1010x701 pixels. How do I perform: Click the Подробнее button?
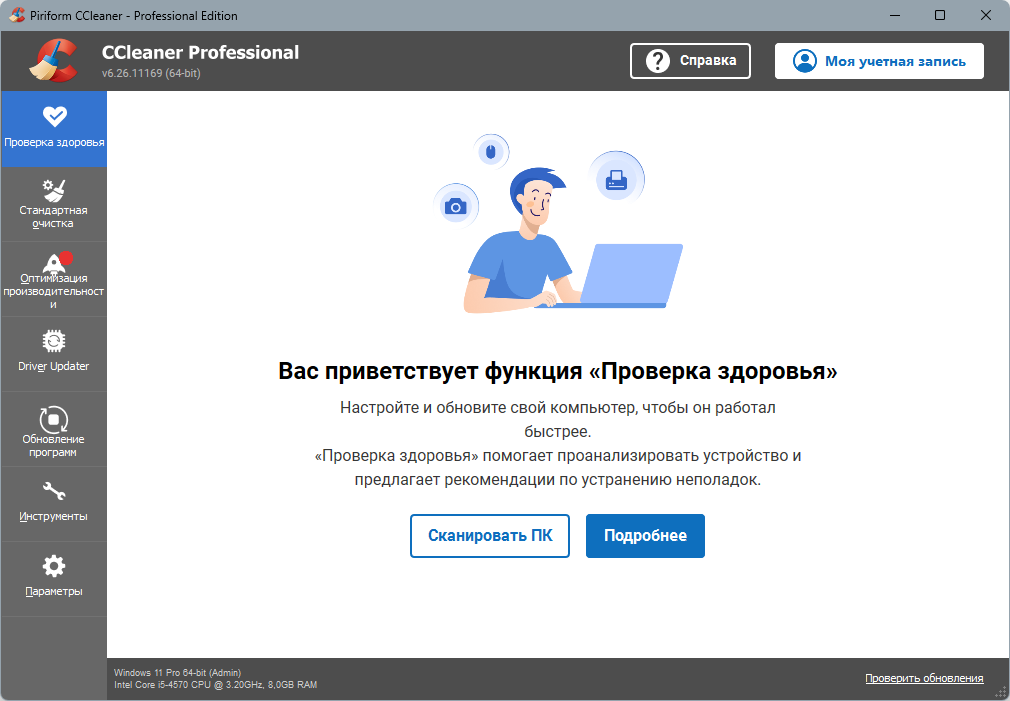pos(645,536)
